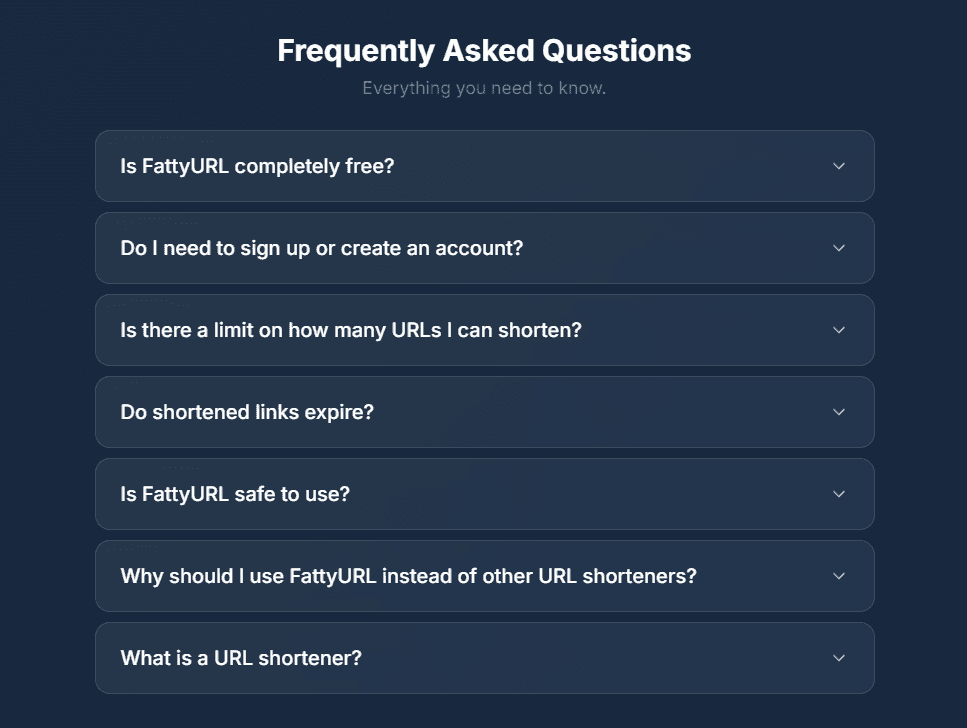This screenshot has width=967, height=728.
Task: Click the 'Everything you need to know' subtitle
Action: pos(483,88)
